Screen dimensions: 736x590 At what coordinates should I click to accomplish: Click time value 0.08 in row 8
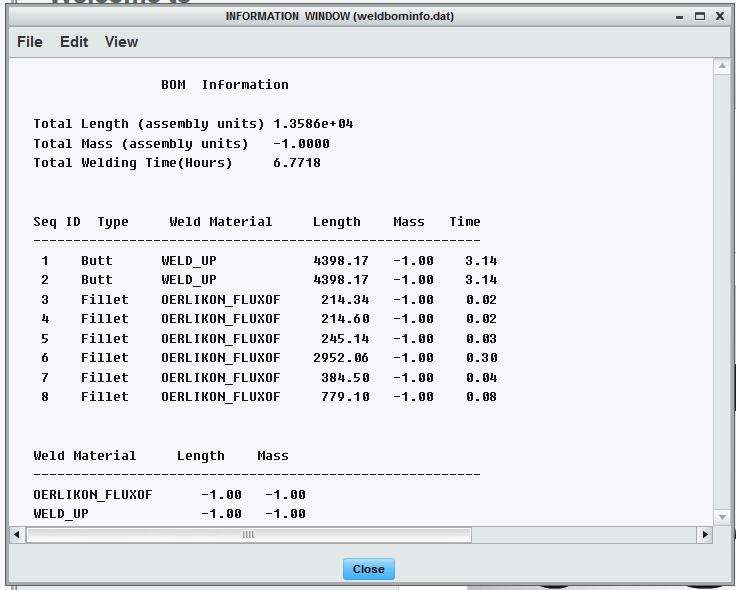click(482, 397)
